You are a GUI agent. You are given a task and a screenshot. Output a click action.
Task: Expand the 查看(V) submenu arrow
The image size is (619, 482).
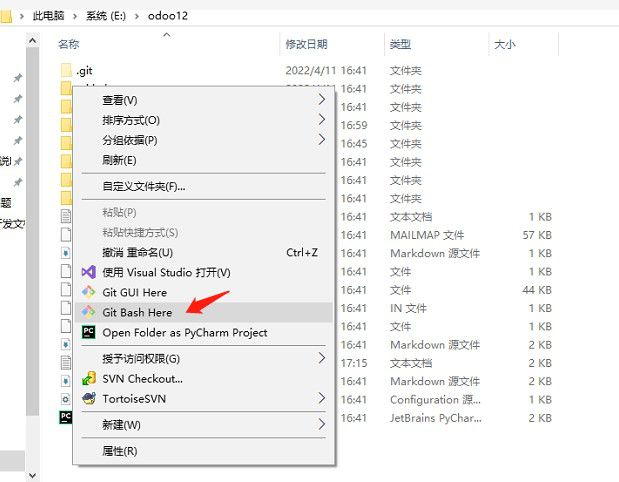(x=322, y=100)
